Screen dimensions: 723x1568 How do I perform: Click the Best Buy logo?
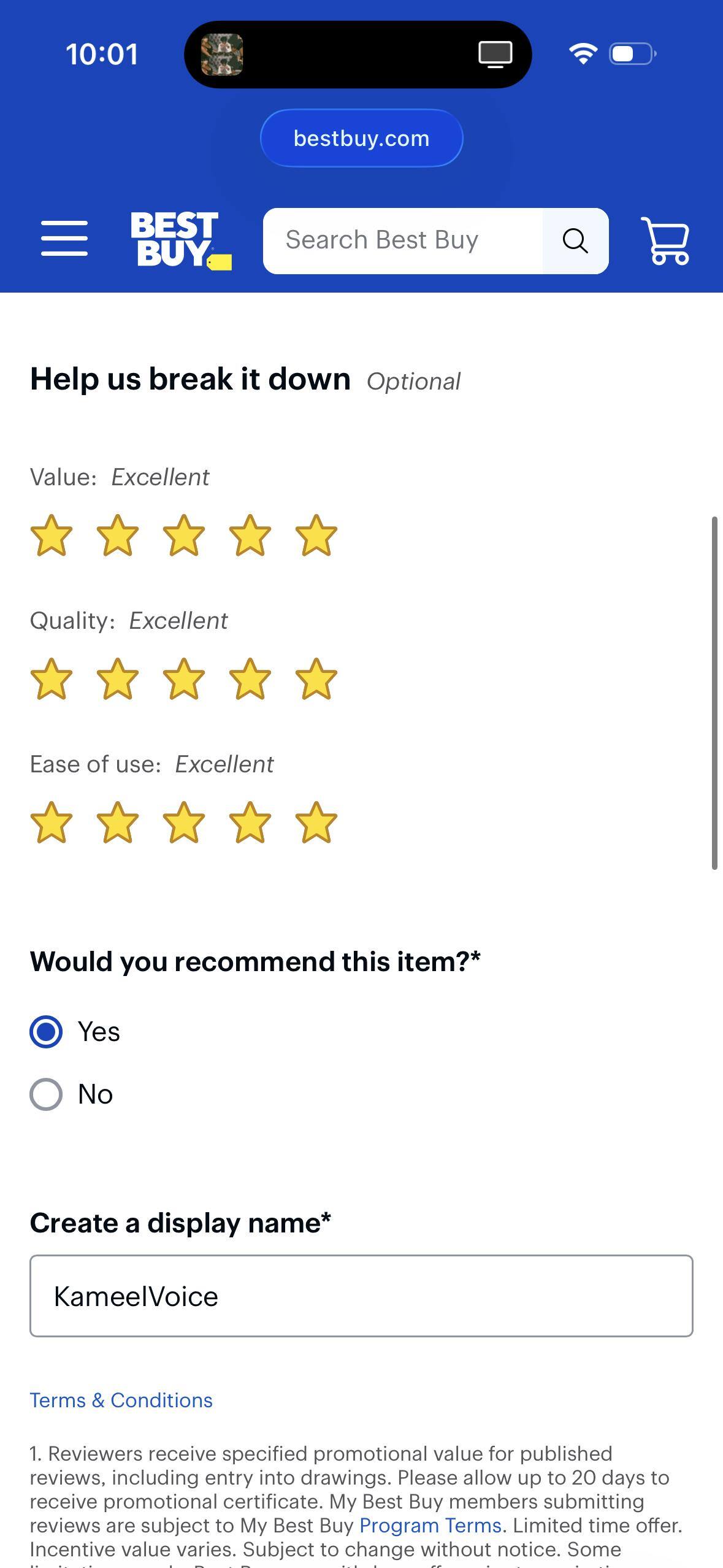pos(177,241)
